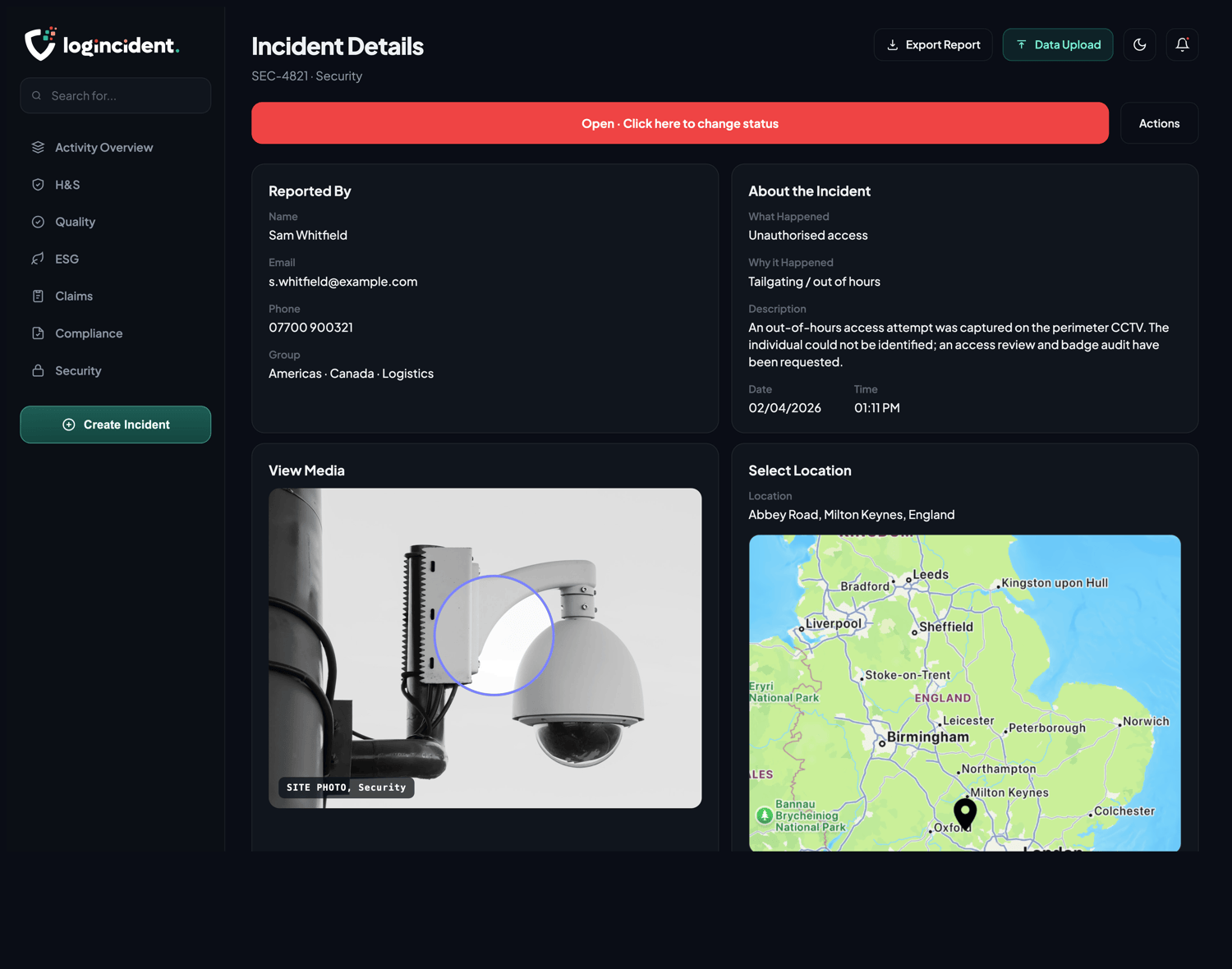Open Activity Overview in sidebar
This screenshot has width=1232, height=969.
115,148
